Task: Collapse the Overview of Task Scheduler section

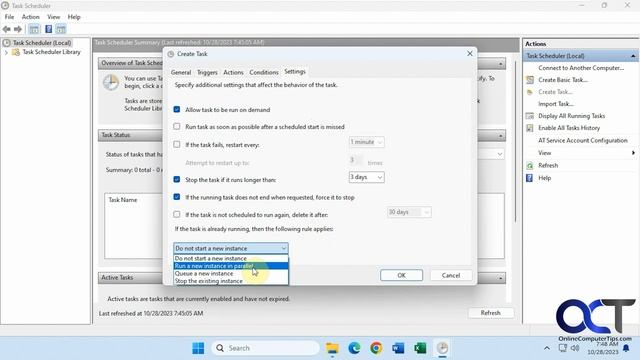Action: point(500,64)
